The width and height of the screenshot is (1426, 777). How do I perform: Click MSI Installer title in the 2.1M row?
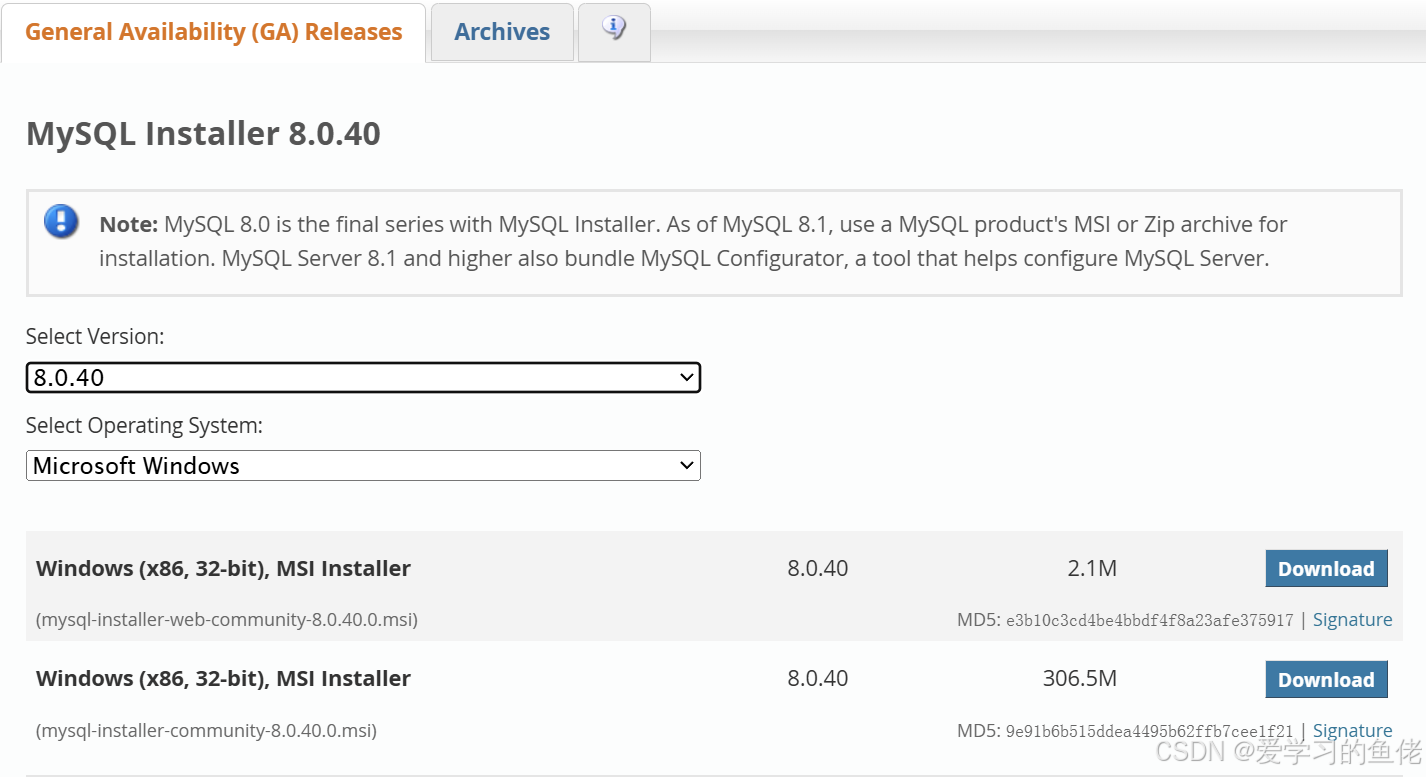pos(223,569)
